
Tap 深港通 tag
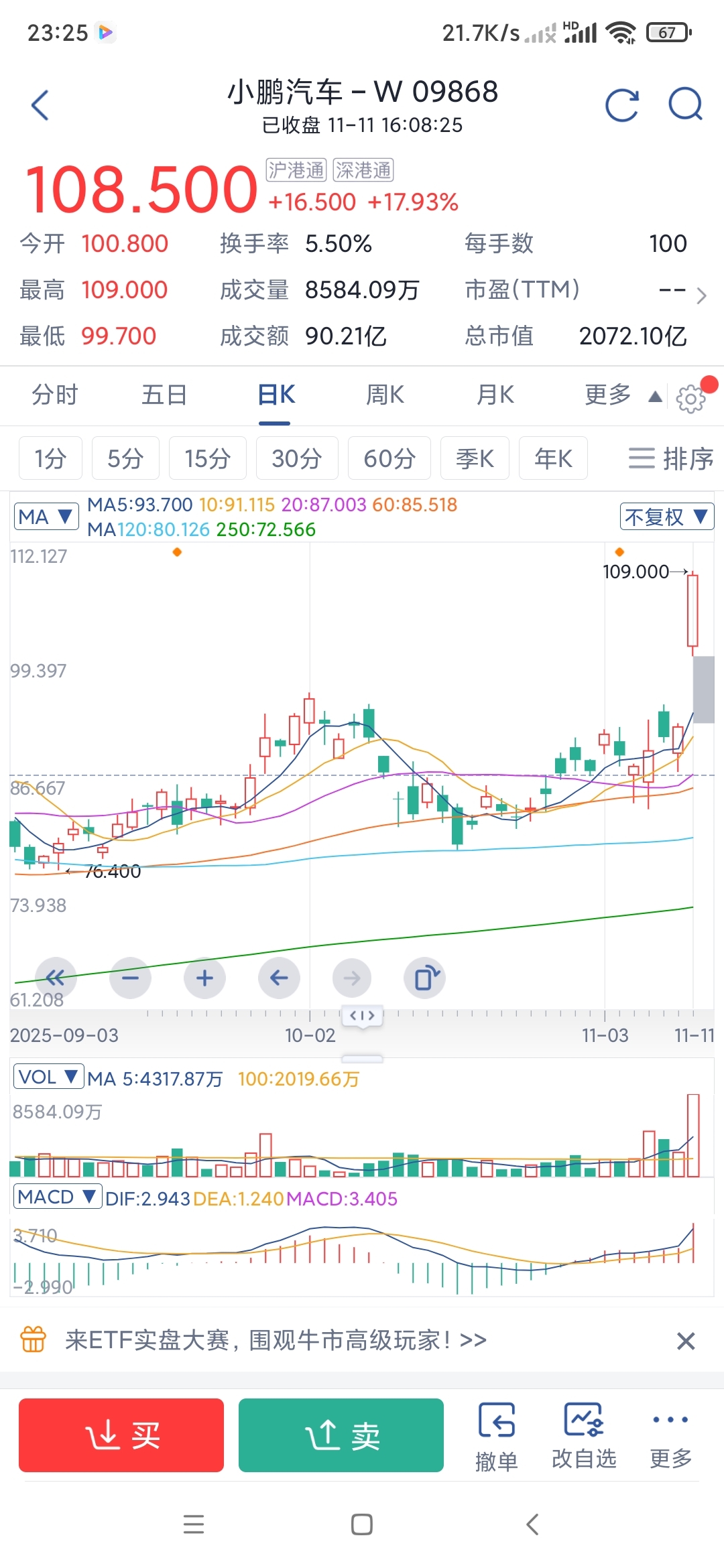[x=363, y=170]
